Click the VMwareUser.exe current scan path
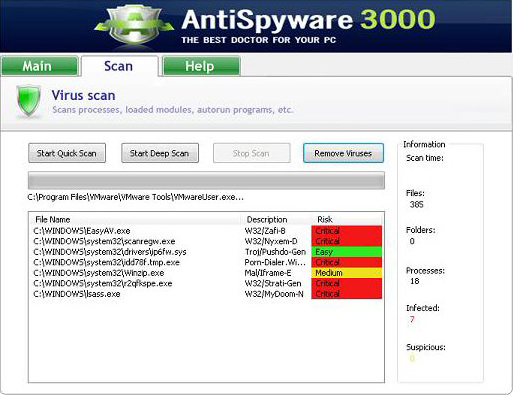The image size is (513, 395). (135, 197)
